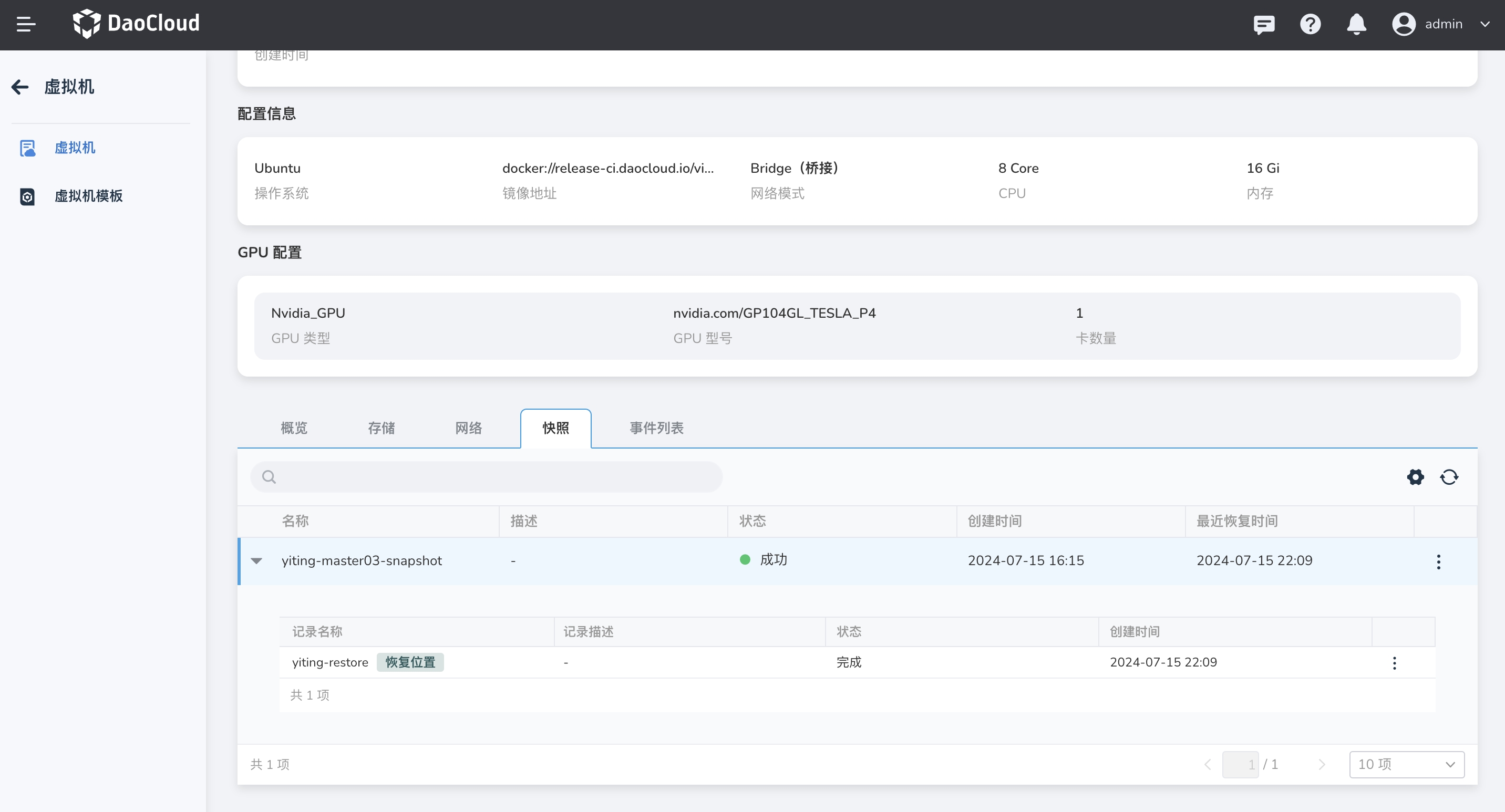Open the messages chat icon
1505x812 pixels.
pyautogui.click(x=1263, y=24)
